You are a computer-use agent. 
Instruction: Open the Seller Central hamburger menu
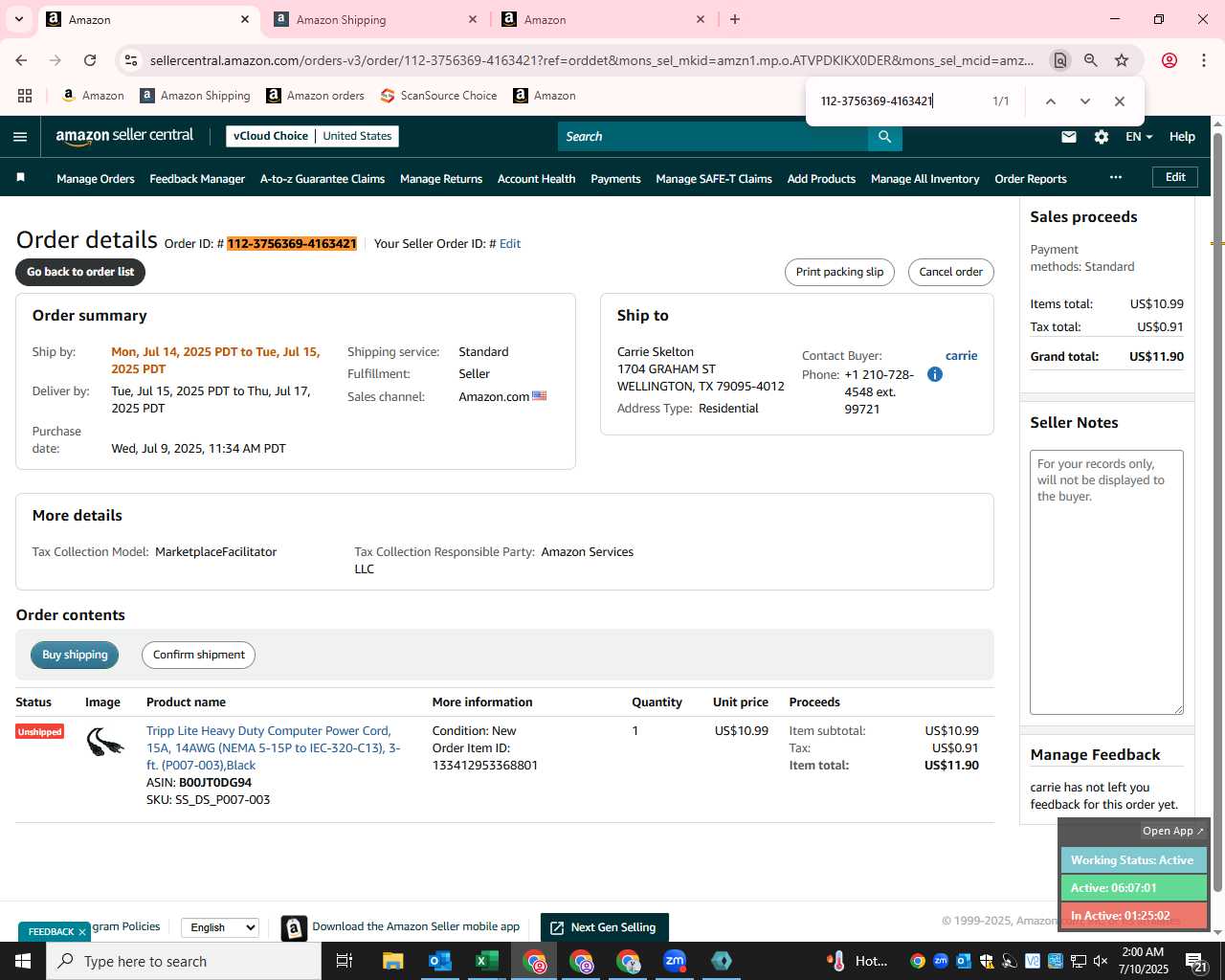click(x=20, y=137)
